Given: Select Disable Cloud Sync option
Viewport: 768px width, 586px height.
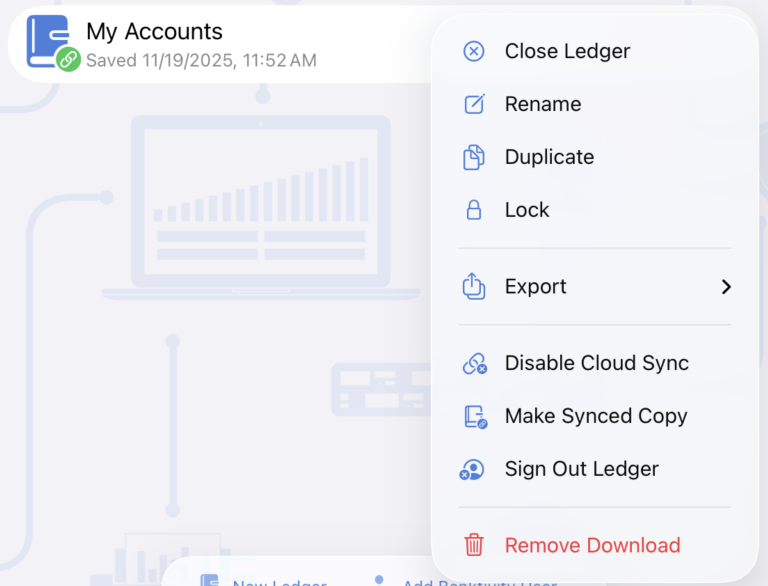Looking at the screenshot, I should point(596,363).
